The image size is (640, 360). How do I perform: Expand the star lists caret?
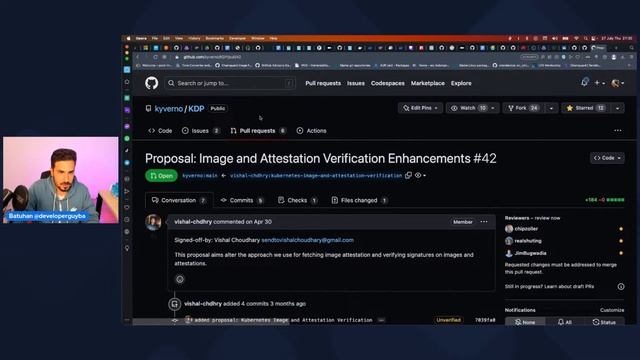click(x=618, y=108)
